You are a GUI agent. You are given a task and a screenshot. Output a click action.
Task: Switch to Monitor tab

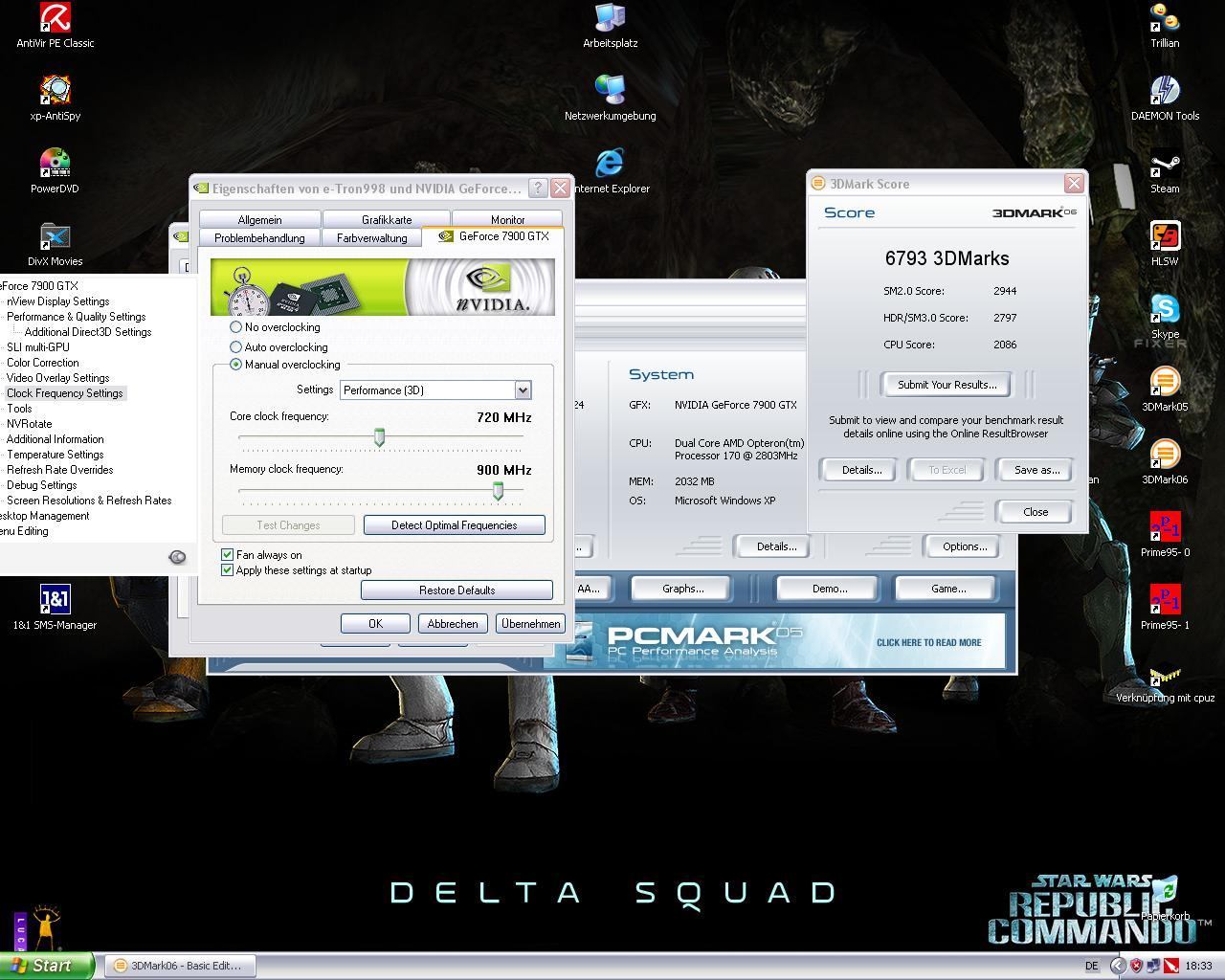(507, 219)
